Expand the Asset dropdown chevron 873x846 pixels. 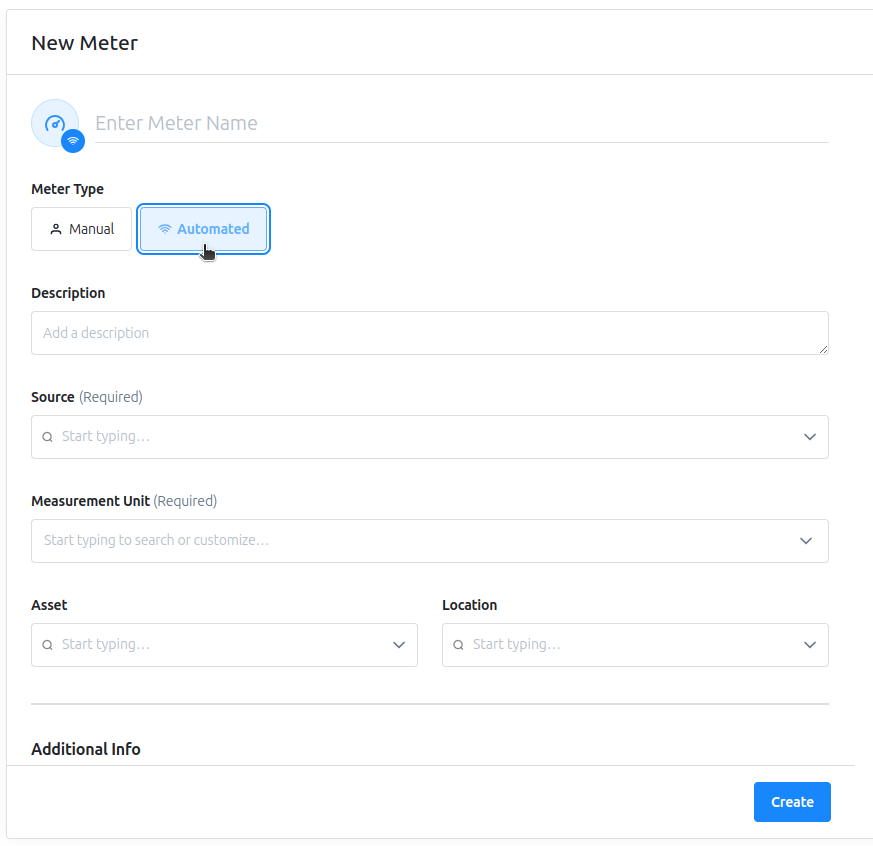[399, 645]
